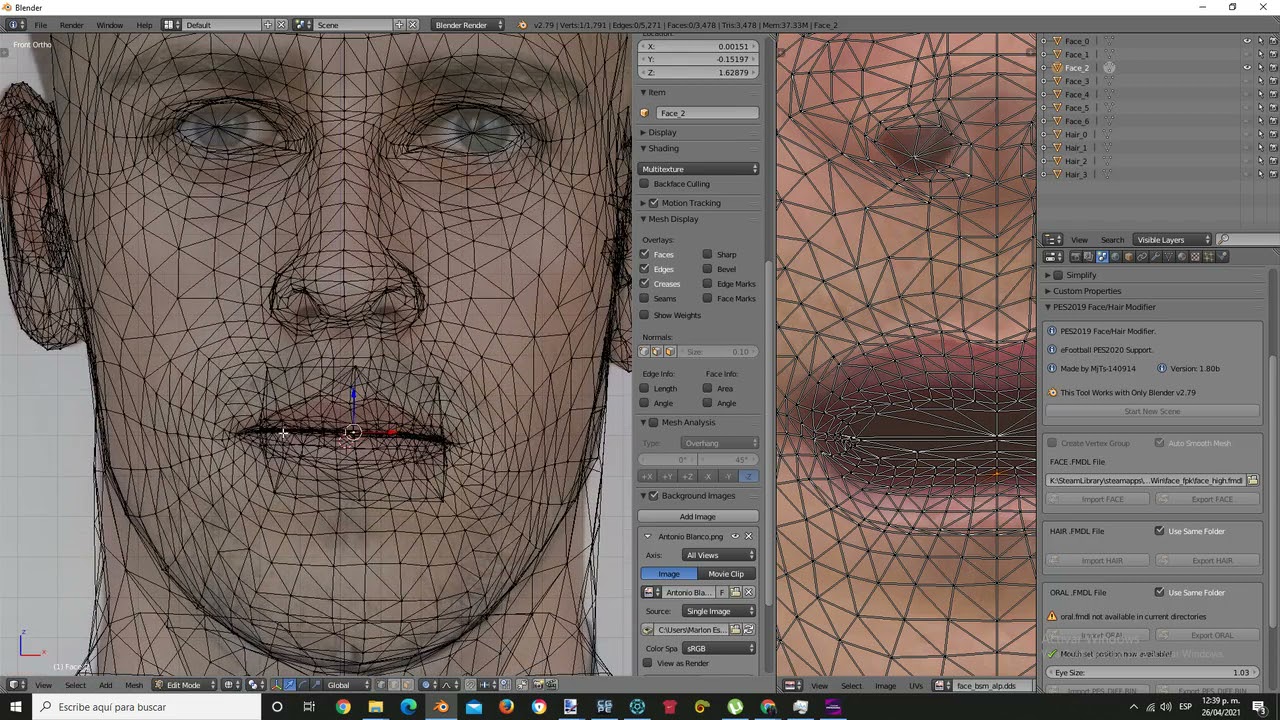1280x720 pixels.
Task: Open the sRGB color space dropdown
Action: click(x=719, y=648)
